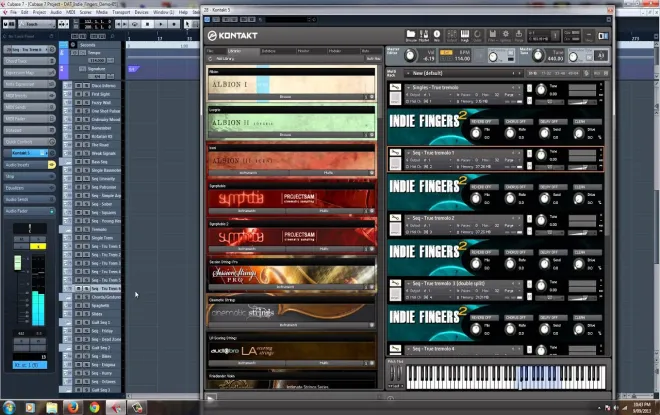The height and width of the screenshot is (415, 660).
Task: Open the Kontakt Files disk icon
Action: coord(492,35)
